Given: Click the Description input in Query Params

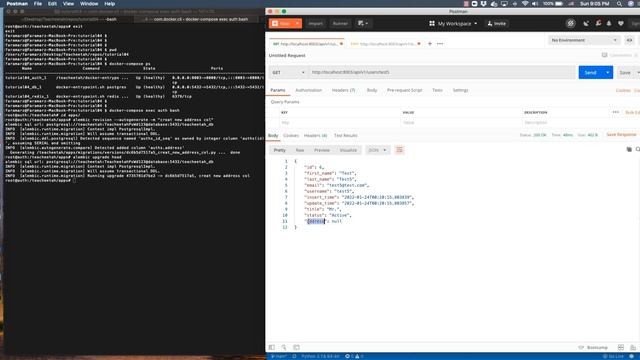Looking at the screenshot, I should tap(565, 122).
